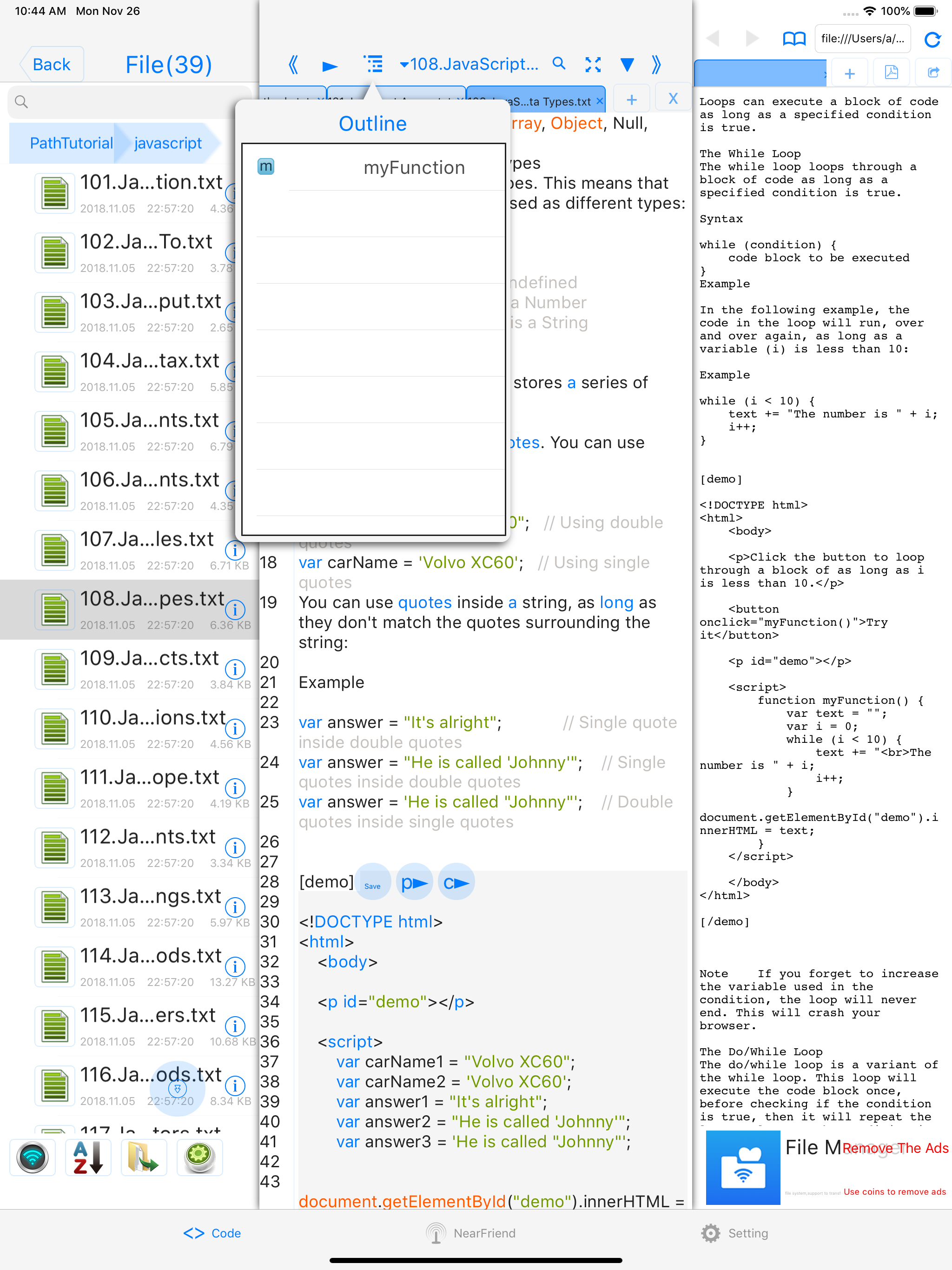Click the P play preview button
Viewport: 952px width, 1270px height.
coord(414,882)
